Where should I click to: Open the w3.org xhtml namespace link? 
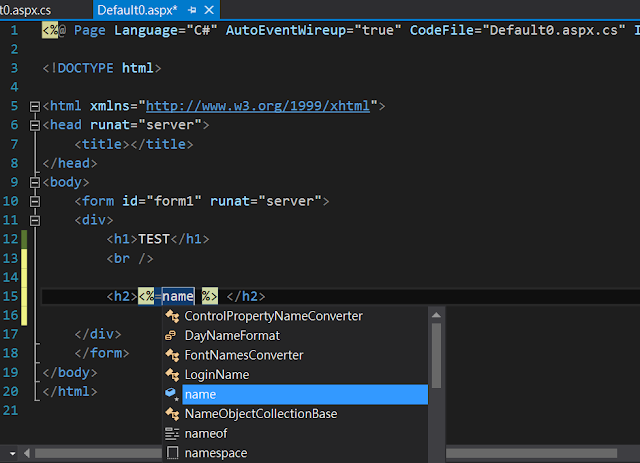click(x=258, y=106)
